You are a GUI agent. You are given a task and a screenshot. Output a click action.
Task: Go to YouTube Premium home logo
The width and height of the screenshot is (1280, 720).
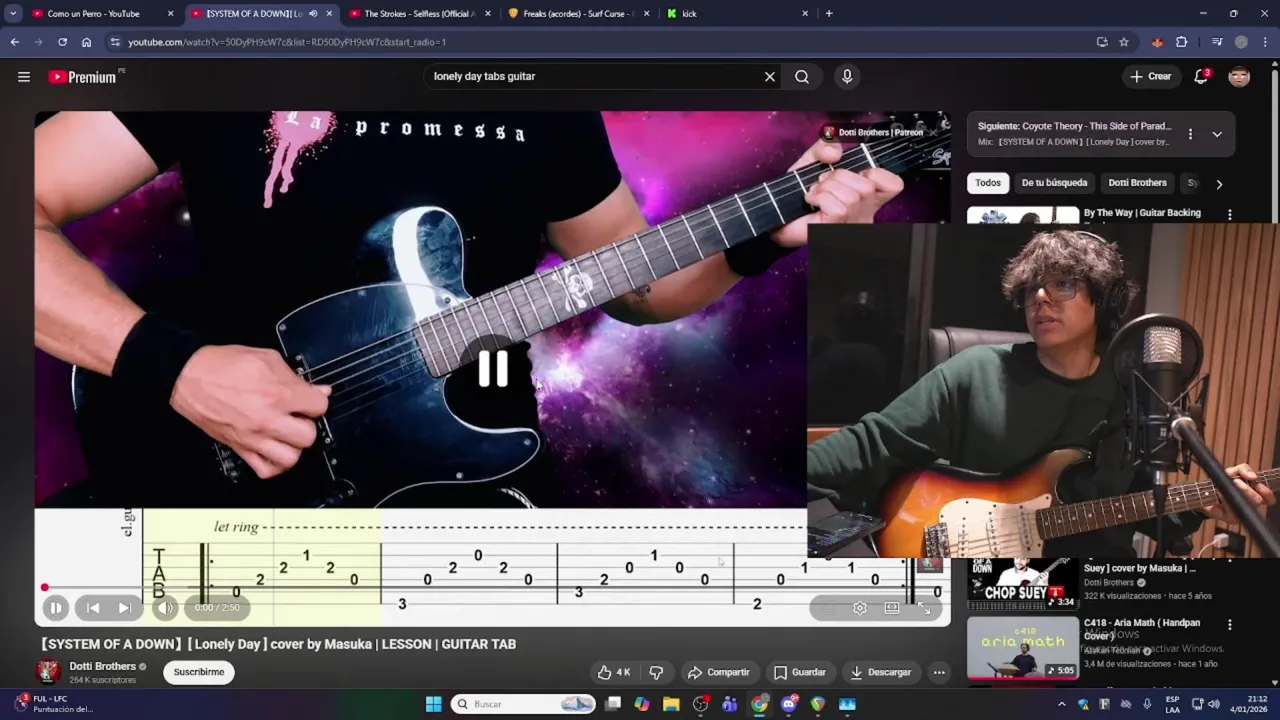coord(83,77)
